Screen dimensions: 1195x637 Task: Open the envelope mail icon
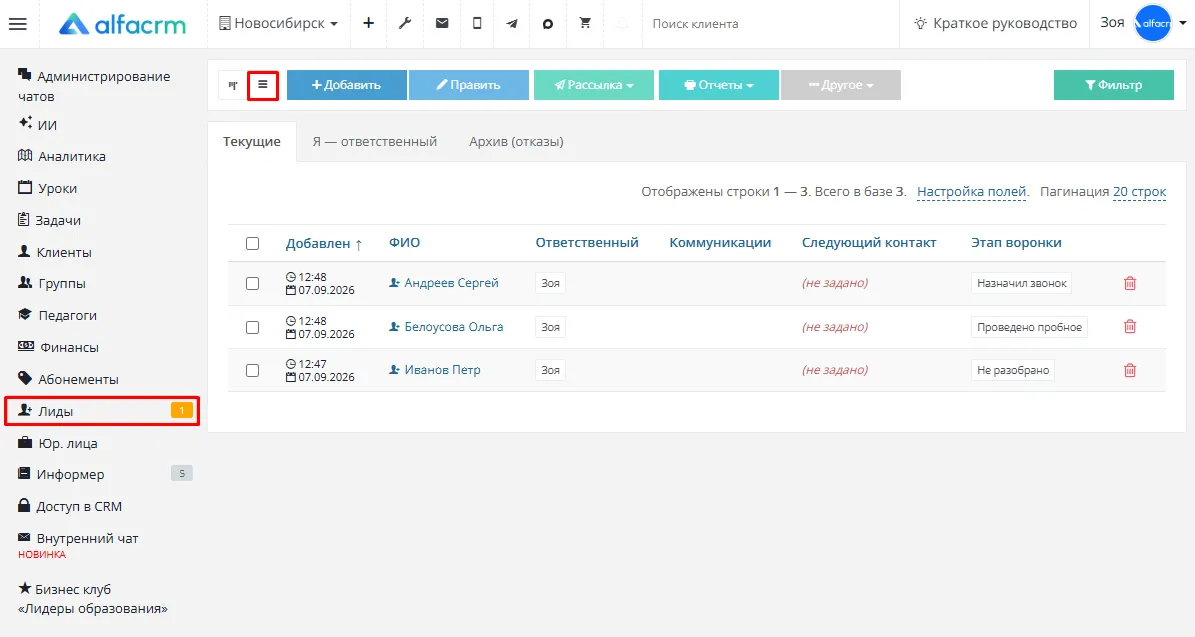(442, 24)
